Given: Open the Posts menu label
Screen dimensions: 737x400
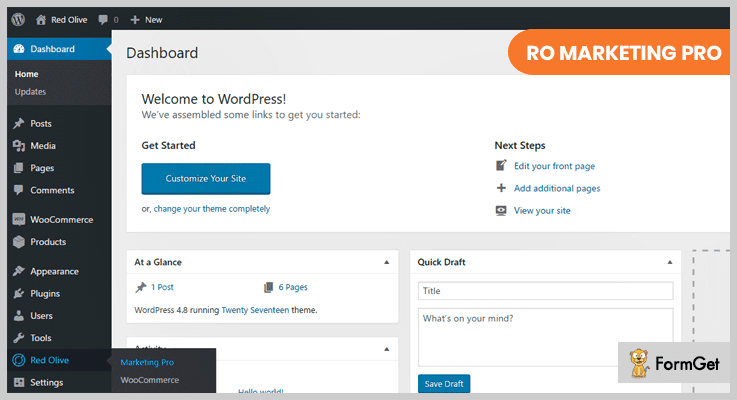Looking at the screenshot, I should (41, 124).
